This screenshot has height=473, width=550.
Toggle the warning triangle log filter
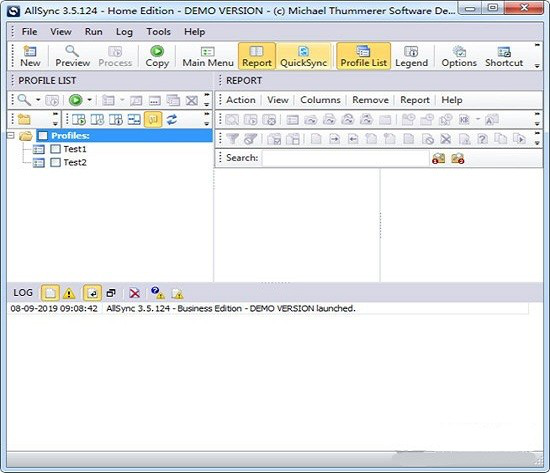69,293
